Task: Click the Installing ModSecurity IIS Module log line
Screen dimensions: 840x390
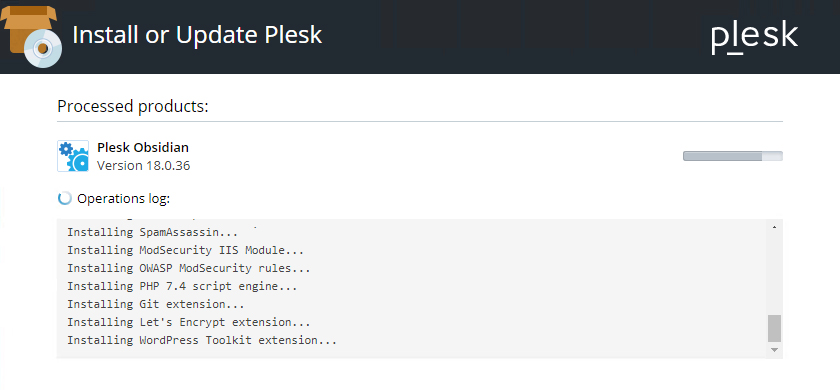Action: coord(185,250)
